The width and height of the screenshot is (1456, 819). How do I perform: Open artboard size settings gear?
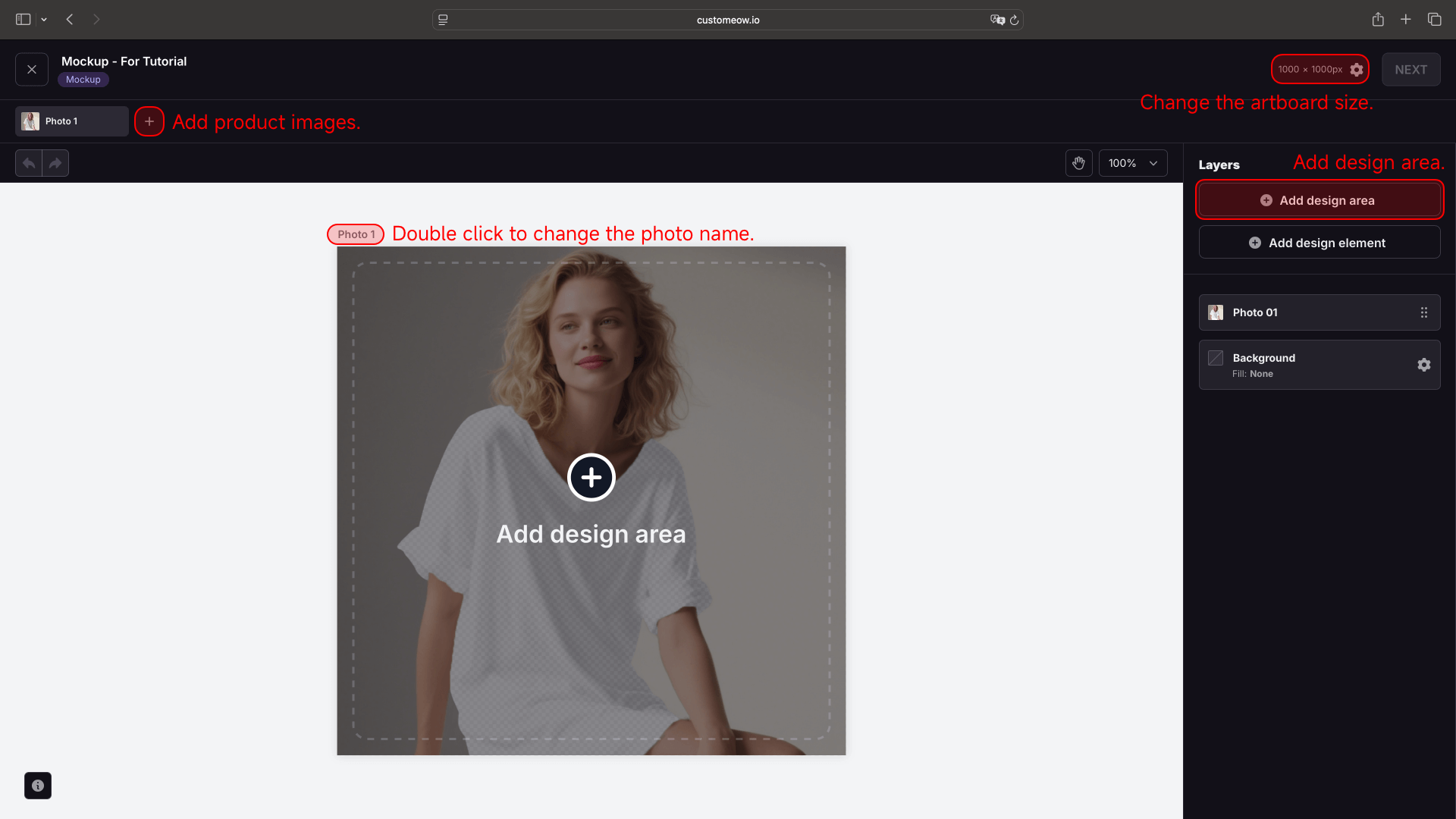coord(1357,70)
